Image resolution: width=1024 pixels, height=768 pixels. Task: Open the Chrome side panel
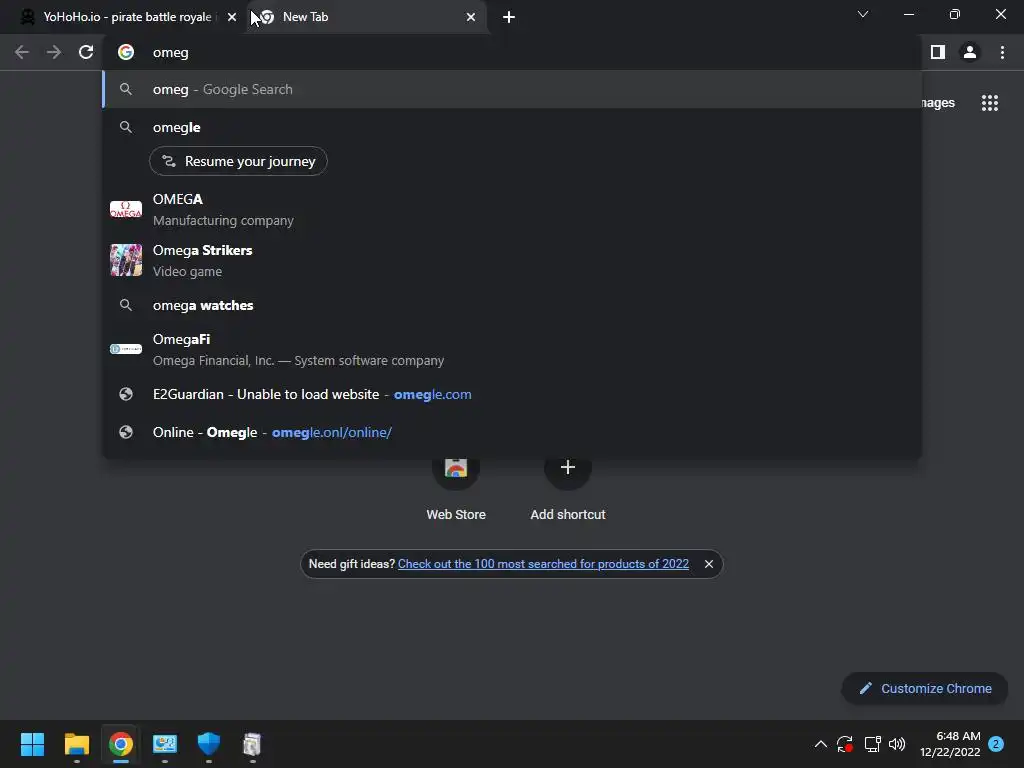(x=938, y=52)
